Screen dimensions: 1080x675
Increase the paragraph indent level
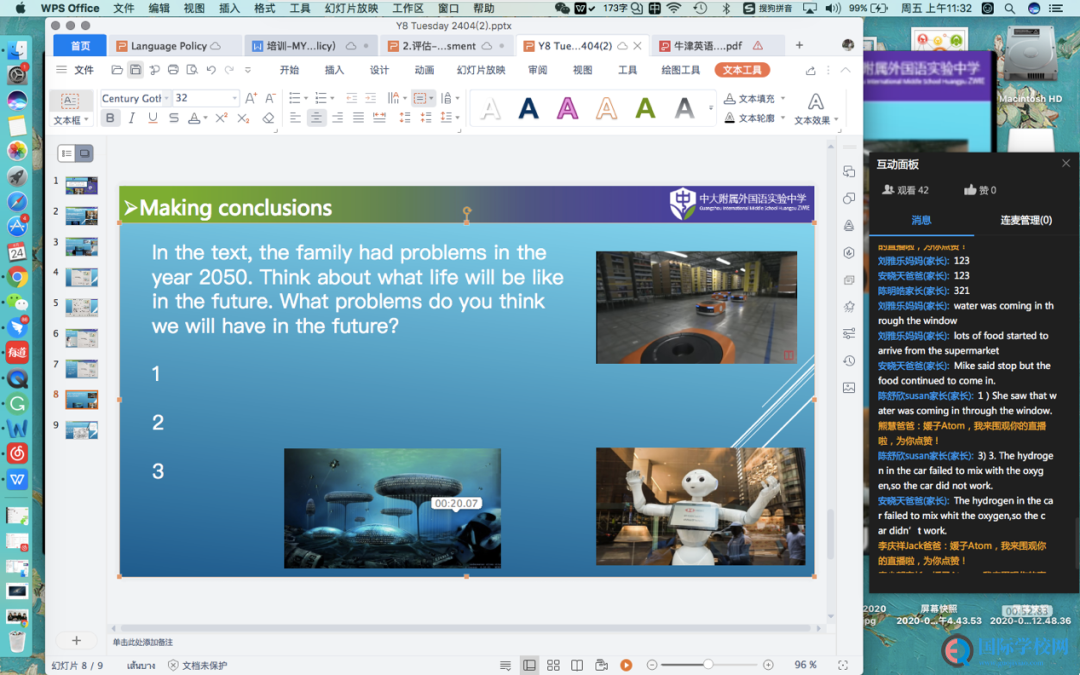371,98
